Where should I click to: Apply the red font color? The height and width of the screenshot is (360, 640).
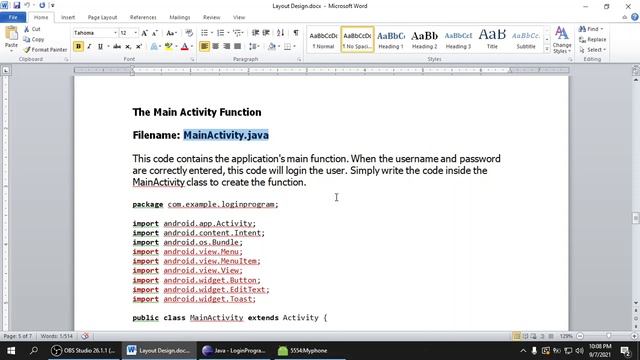(184, 47)
